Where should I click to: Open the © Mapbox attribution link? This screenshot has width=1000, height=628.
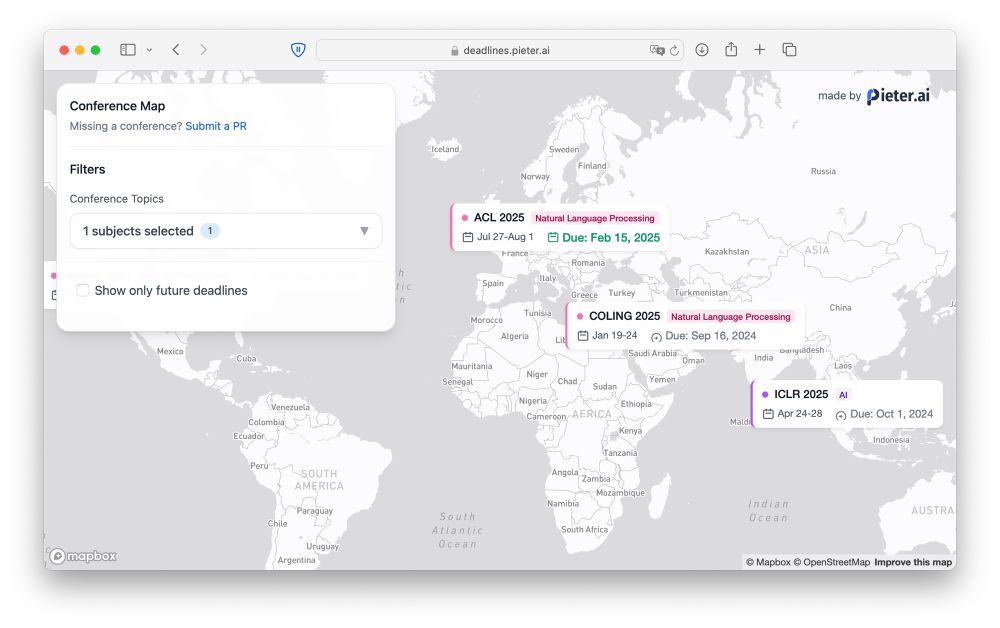(x=768, y=562)
